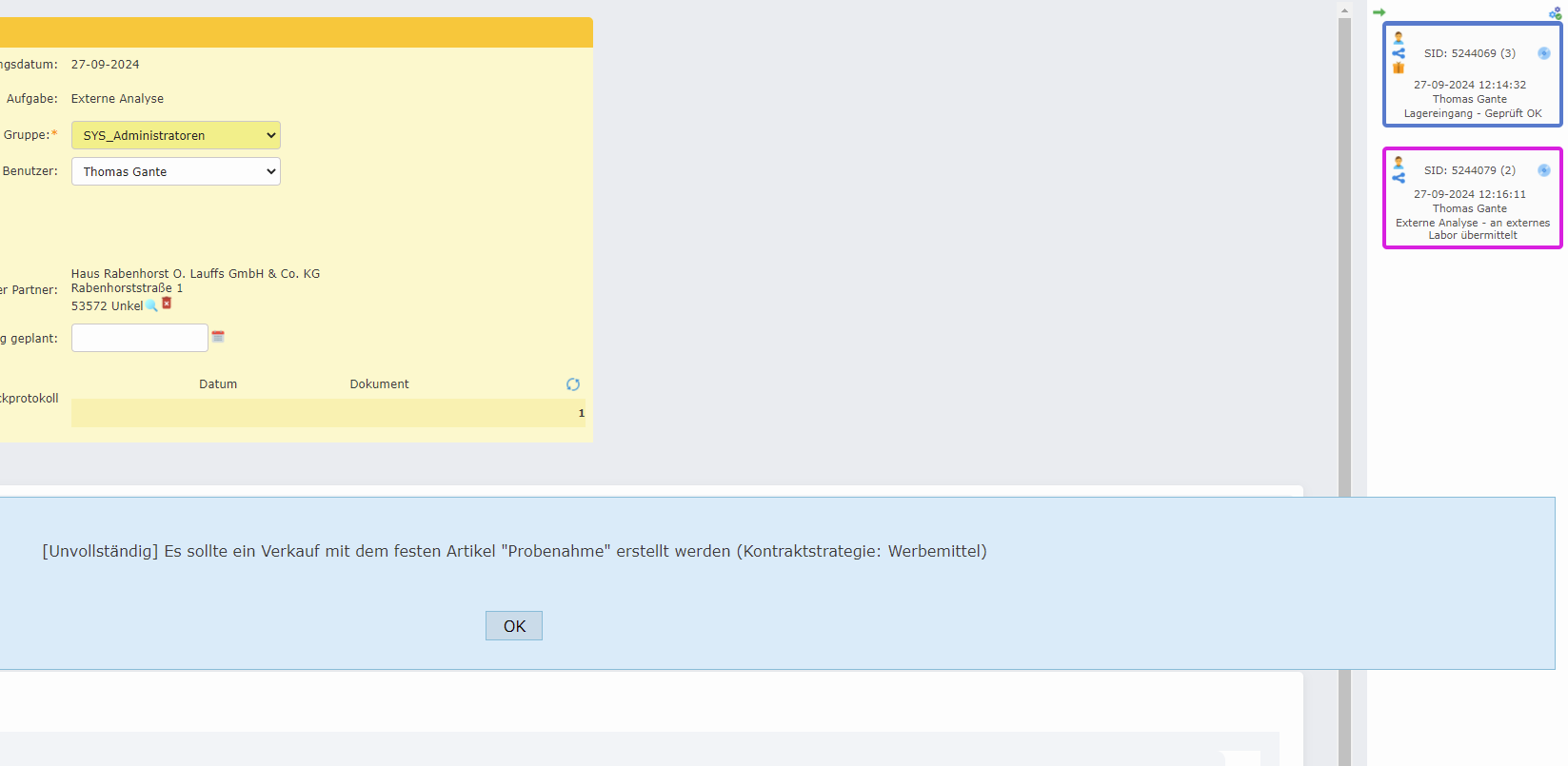The image size is (1568, 766).
Task: Click the timestamp 27-09-2024 12:14:32
Action: point(1470,85)
